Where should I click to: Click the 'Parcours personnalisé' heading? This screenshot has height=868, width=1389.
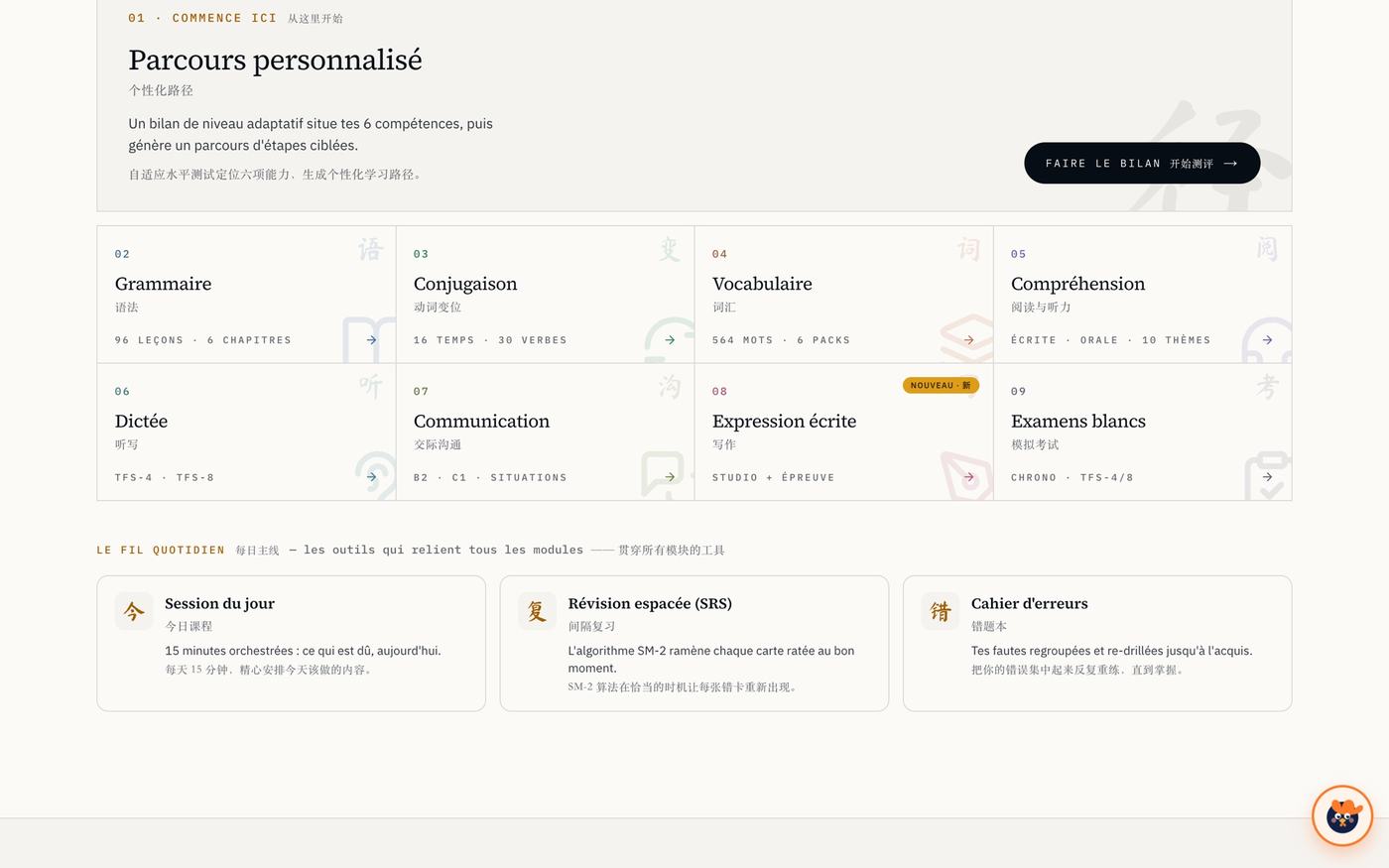pos(275,60)
